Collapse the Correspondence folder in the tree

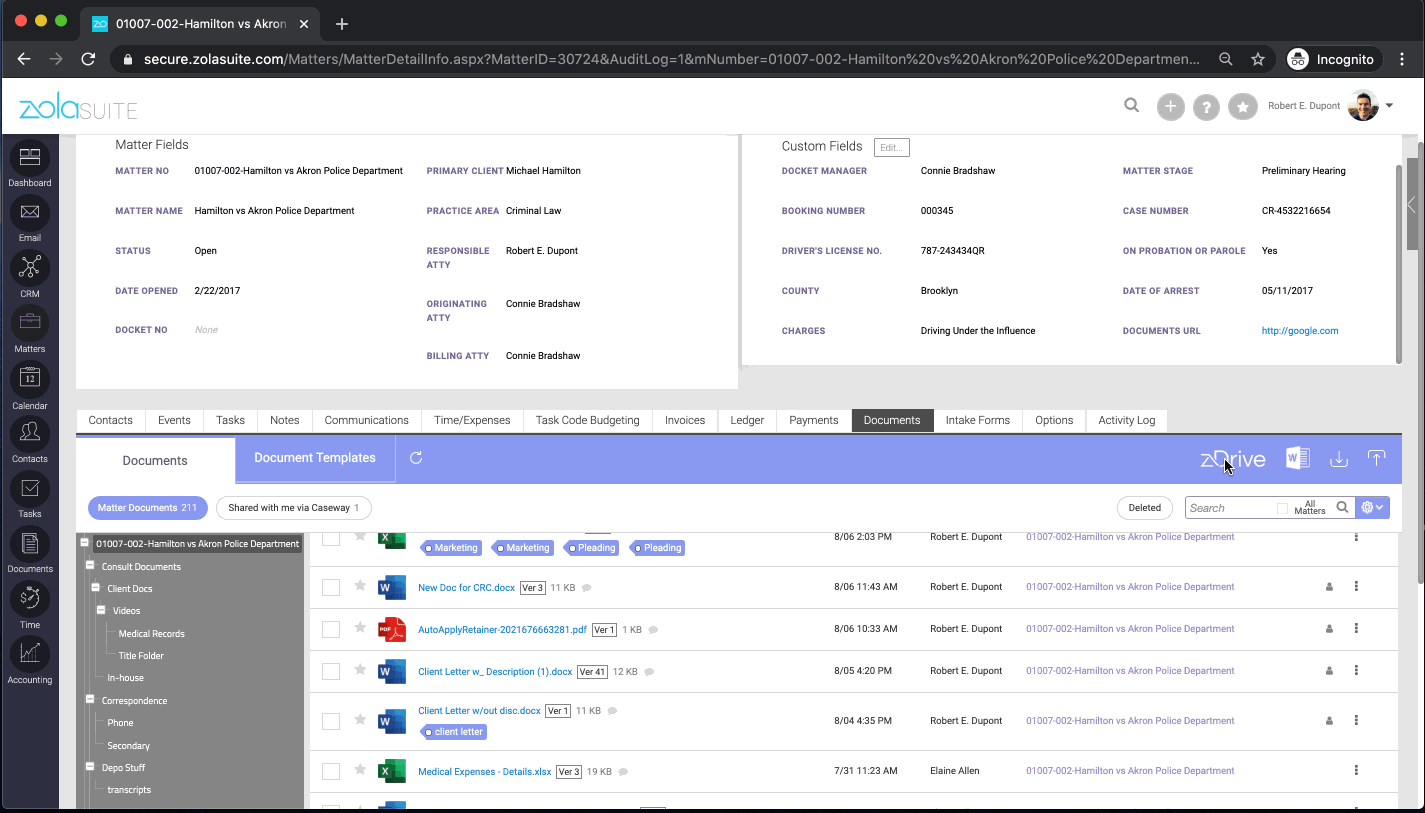91,700
